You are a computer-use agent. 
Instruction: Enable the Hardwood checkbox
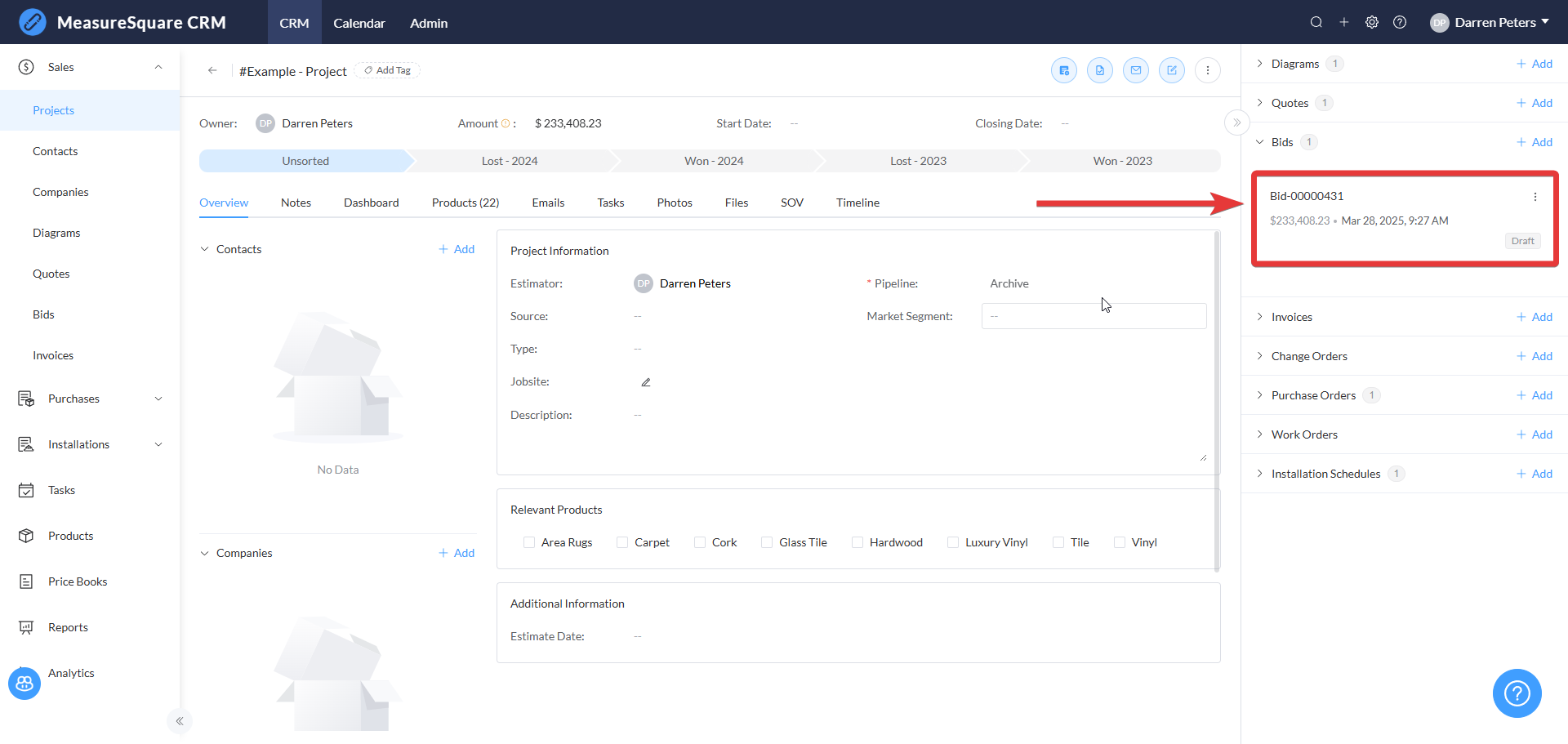857,542
